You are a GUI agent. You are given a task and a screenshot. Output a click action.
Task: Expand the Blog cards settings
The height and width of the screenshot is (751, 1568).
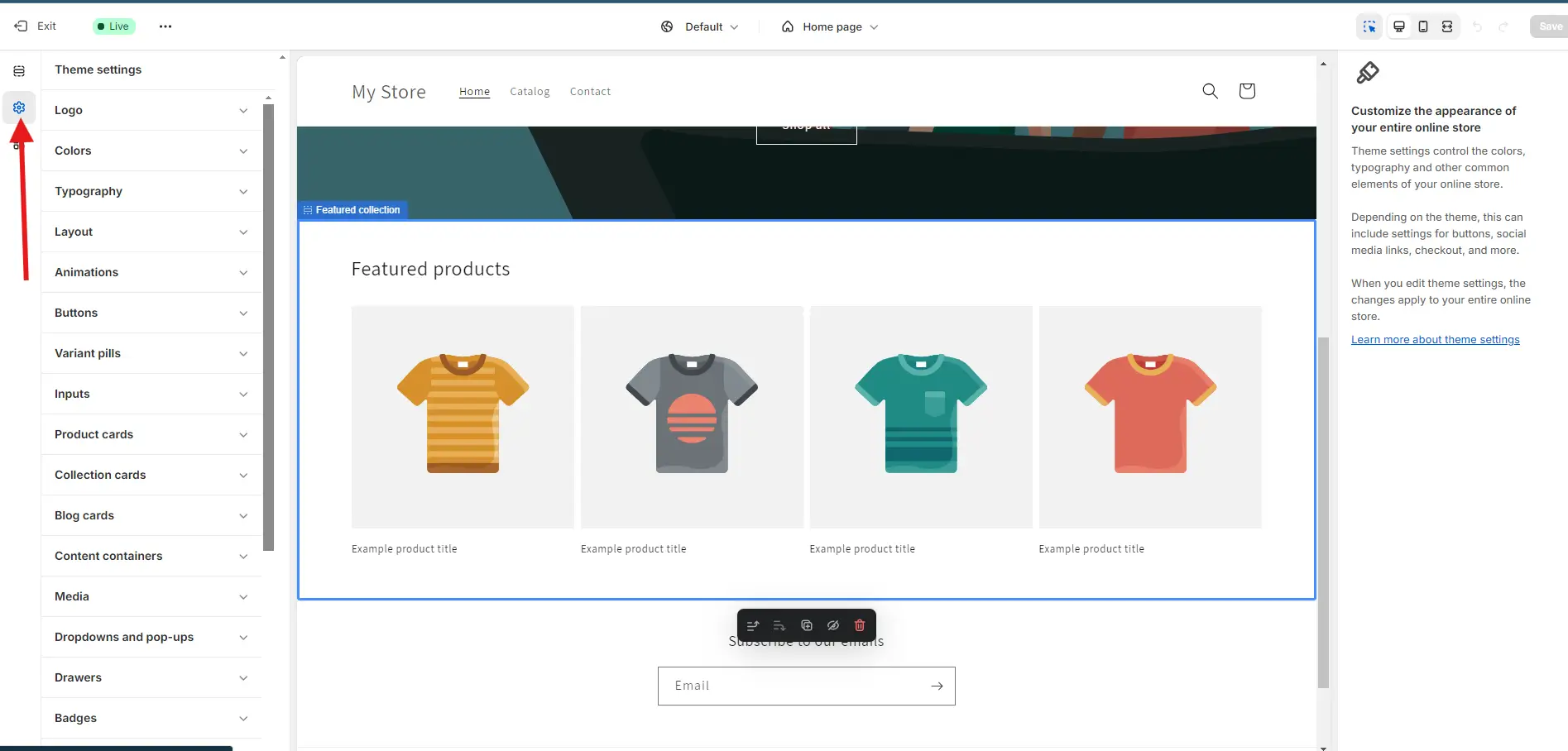(151, 515)
